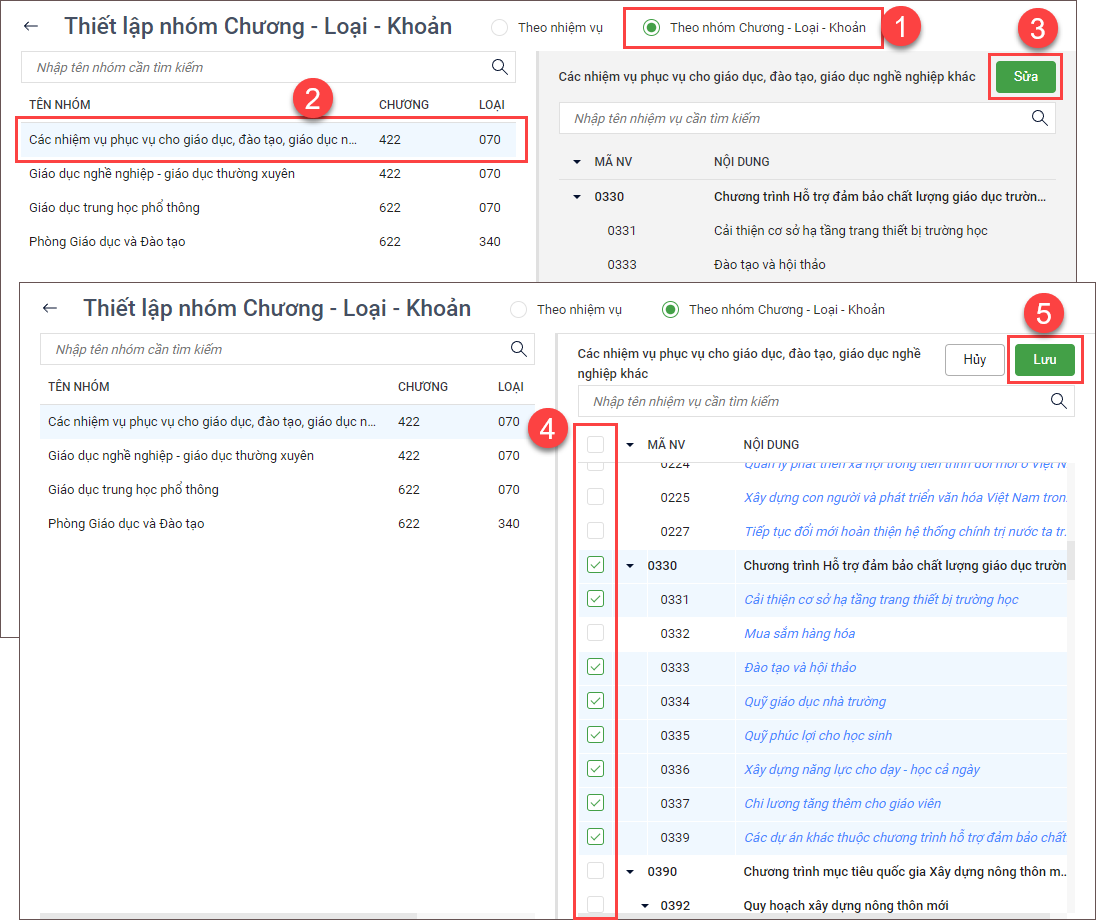Click the magnifier icon in the task search below Hủy
The image size is (1096, 920).
click(x=1058, y=401)
